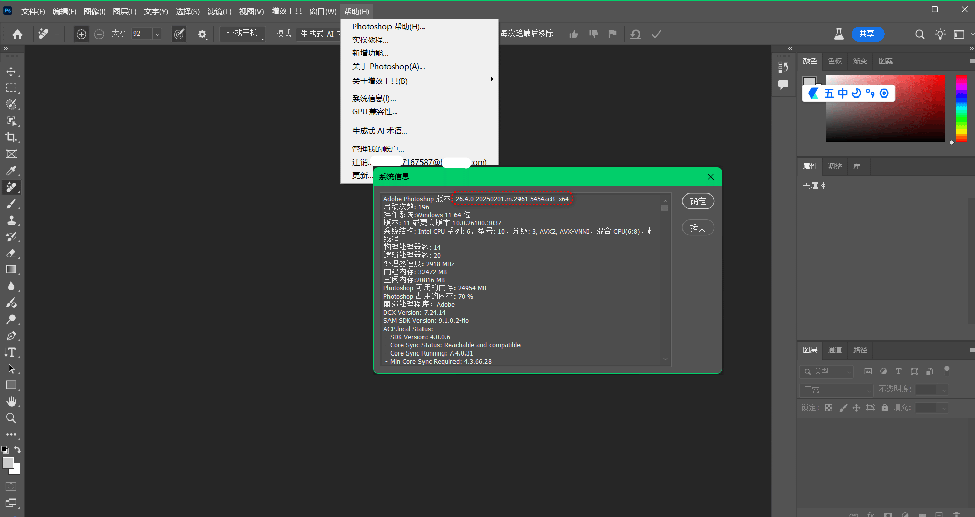Select the Rectangle shape tool
Image resolution: width=975 pixels, height=517 pixels.
coord(11,385)
